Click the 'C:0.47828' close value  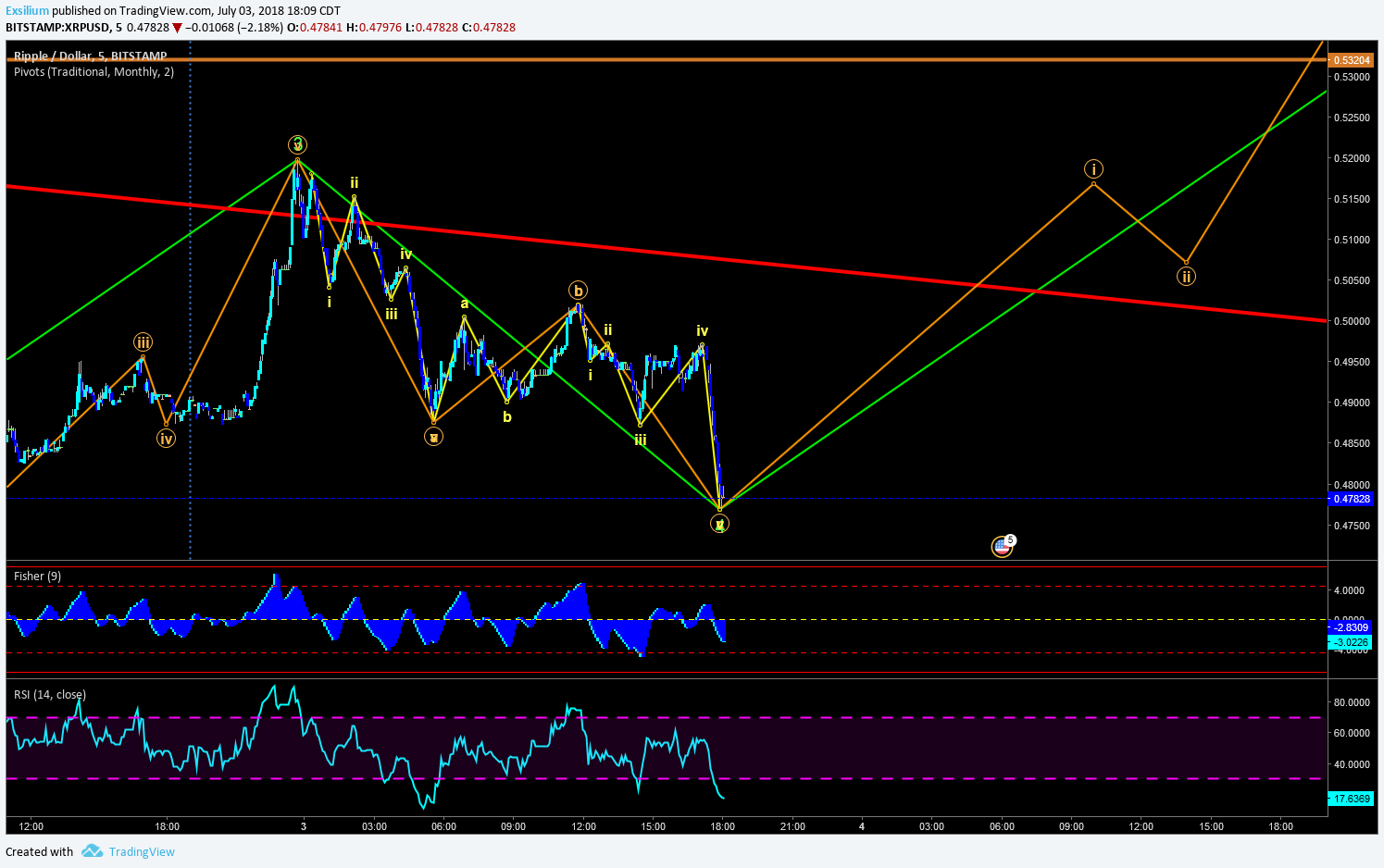488,27
